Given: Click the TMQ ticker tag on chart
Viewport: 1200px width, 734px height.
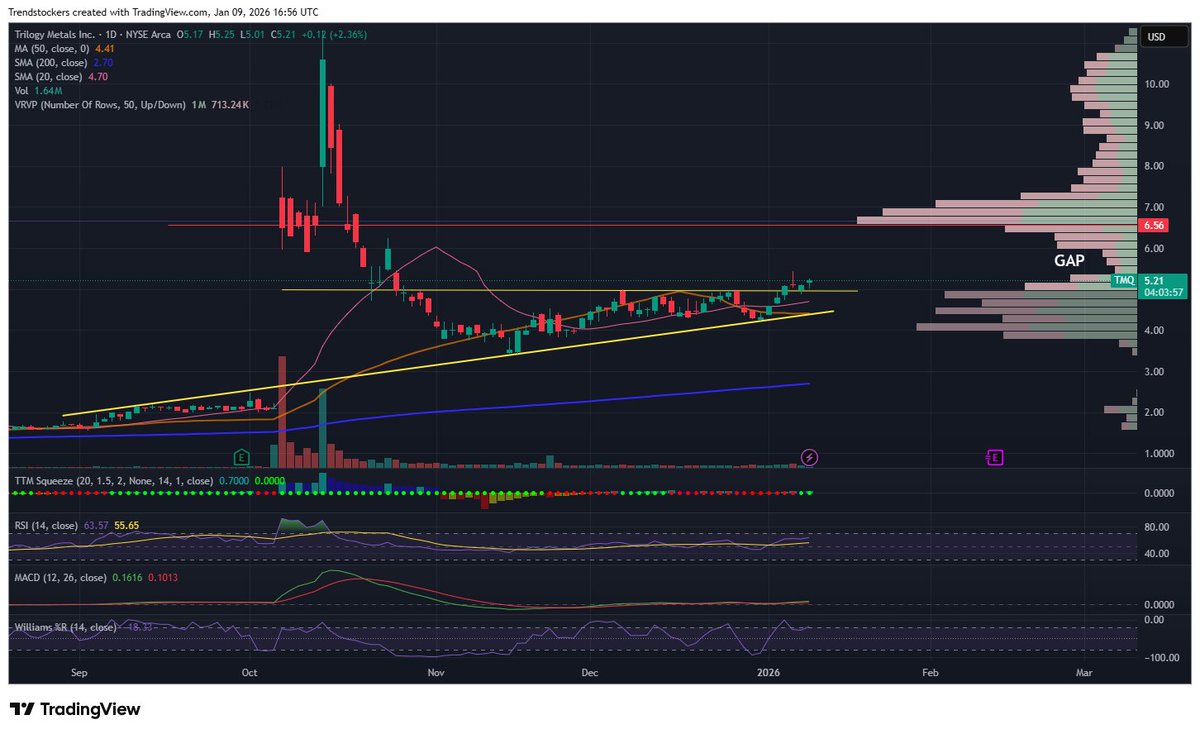Looking at the screenshot, I should pos(1125,281).
